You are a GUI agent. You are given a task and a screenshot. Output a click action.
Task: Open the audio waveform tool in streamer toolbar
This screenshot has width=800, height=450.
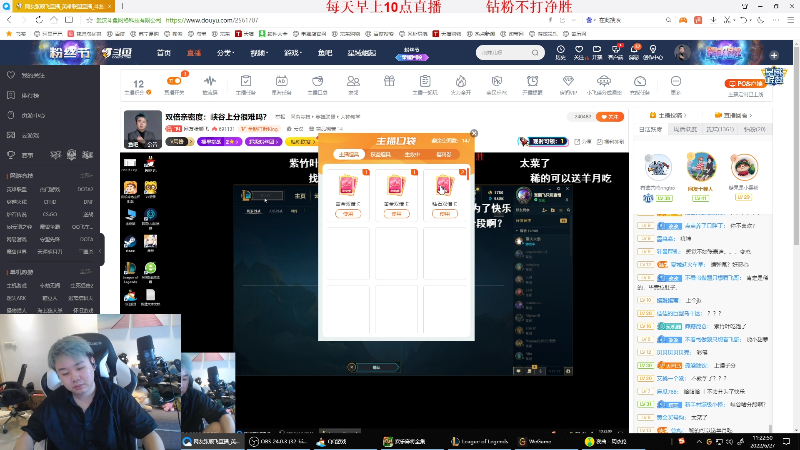point(210,81)
